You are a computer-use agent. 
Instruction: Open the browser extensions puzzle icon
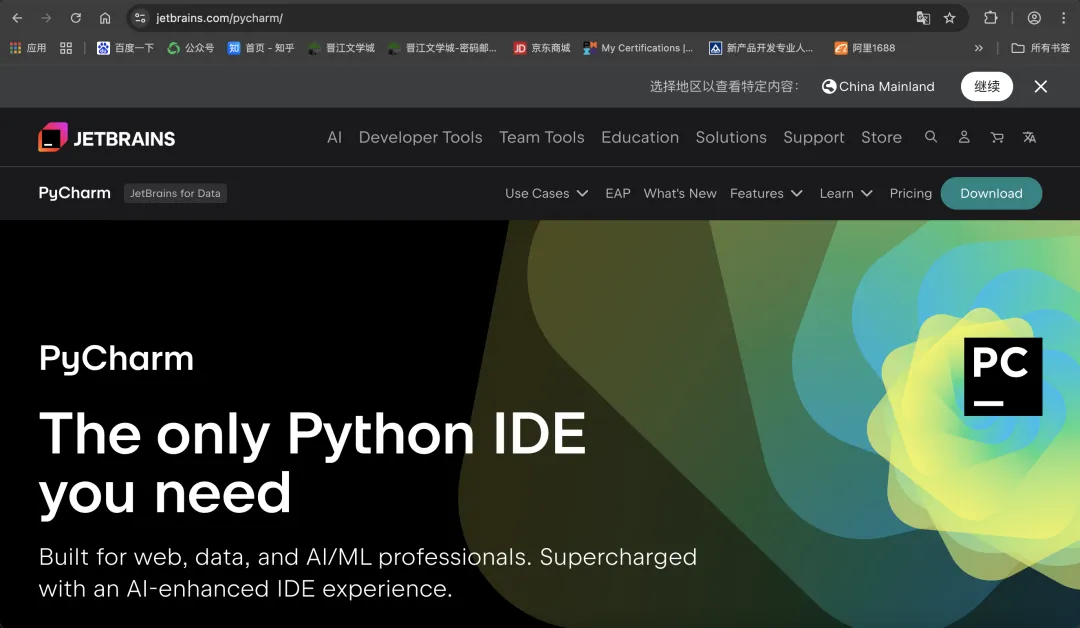point(990,18)
